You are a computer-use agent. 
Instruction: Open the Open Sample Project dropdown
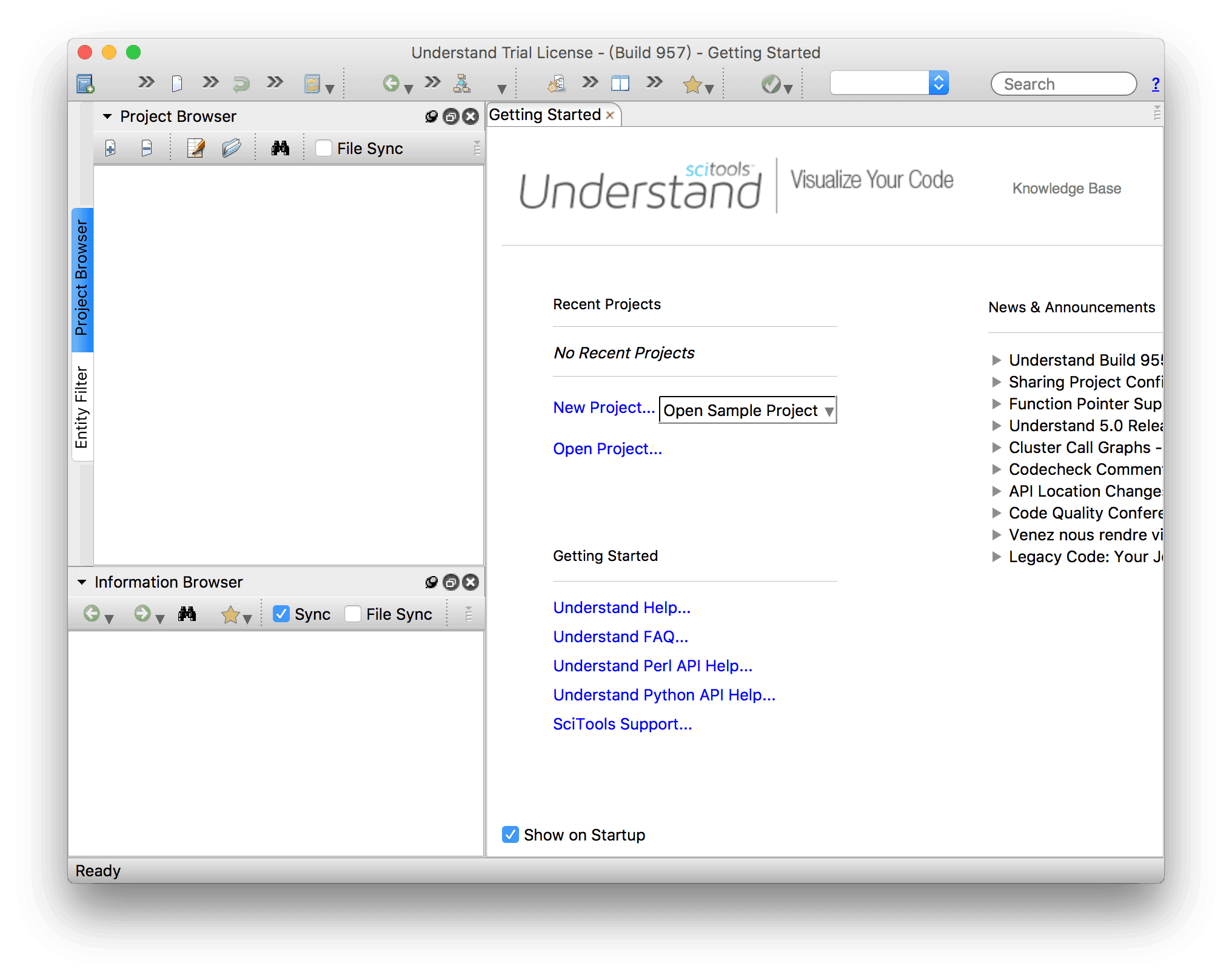coord(748,410)
